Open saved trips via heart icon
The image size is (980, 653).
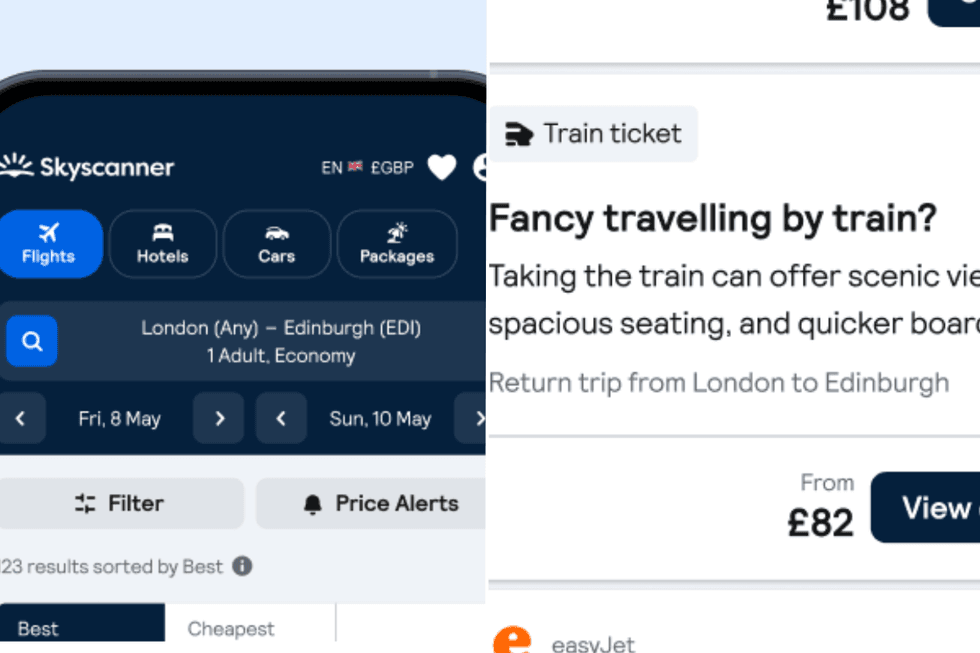pos(442,167)
